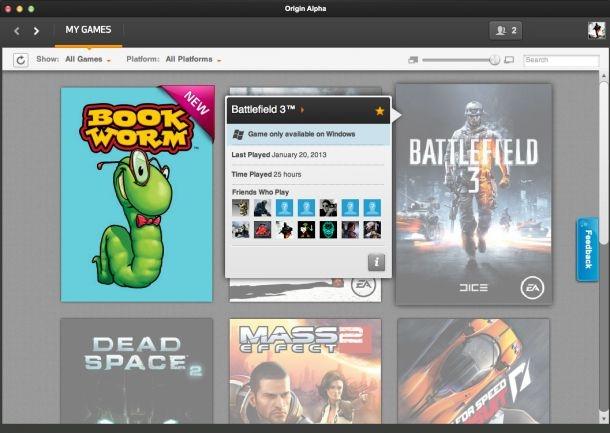This screenshot has height=433, width=610.
Task: Click the small tiles size icon
Action: [x=413, y=60]
